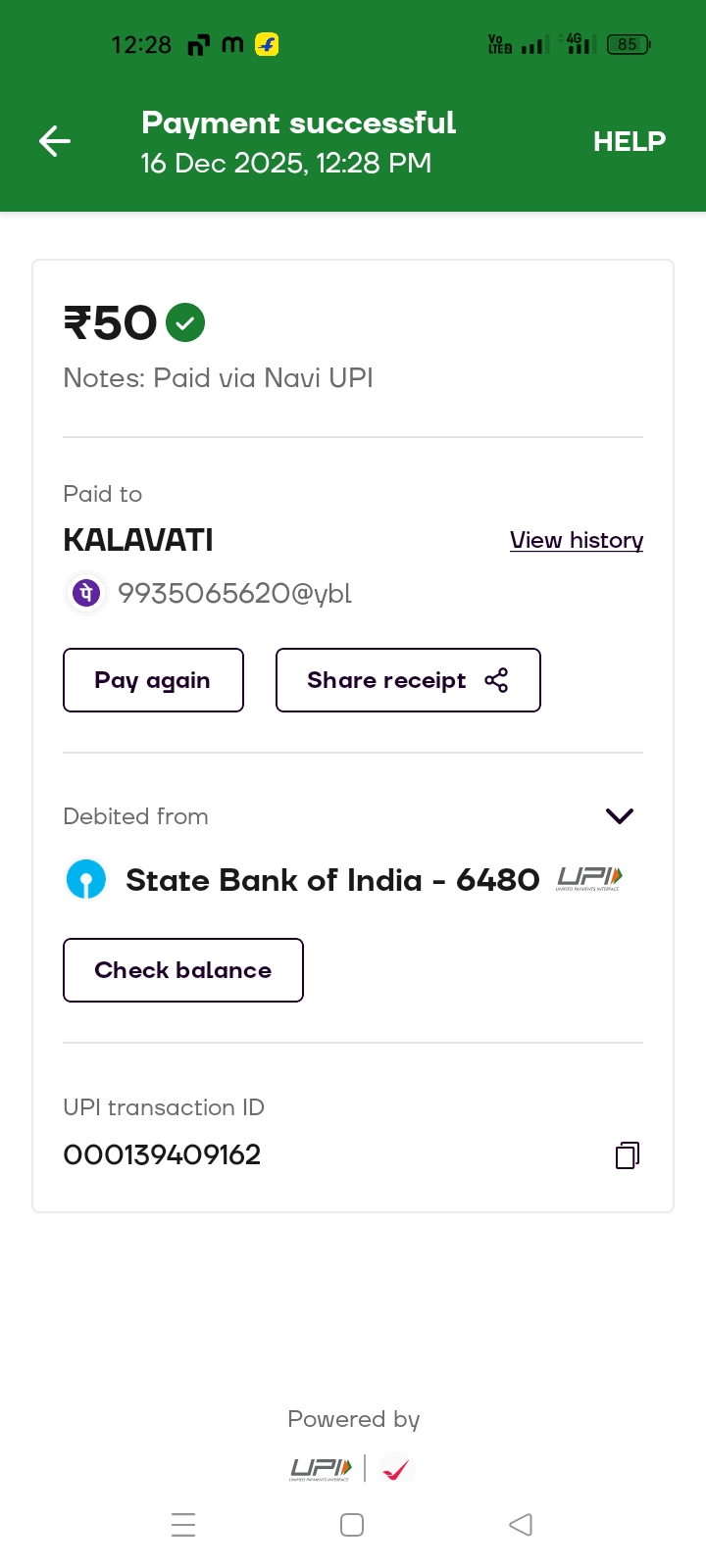Tap UPI logo next to bank account

click(589, 879)
